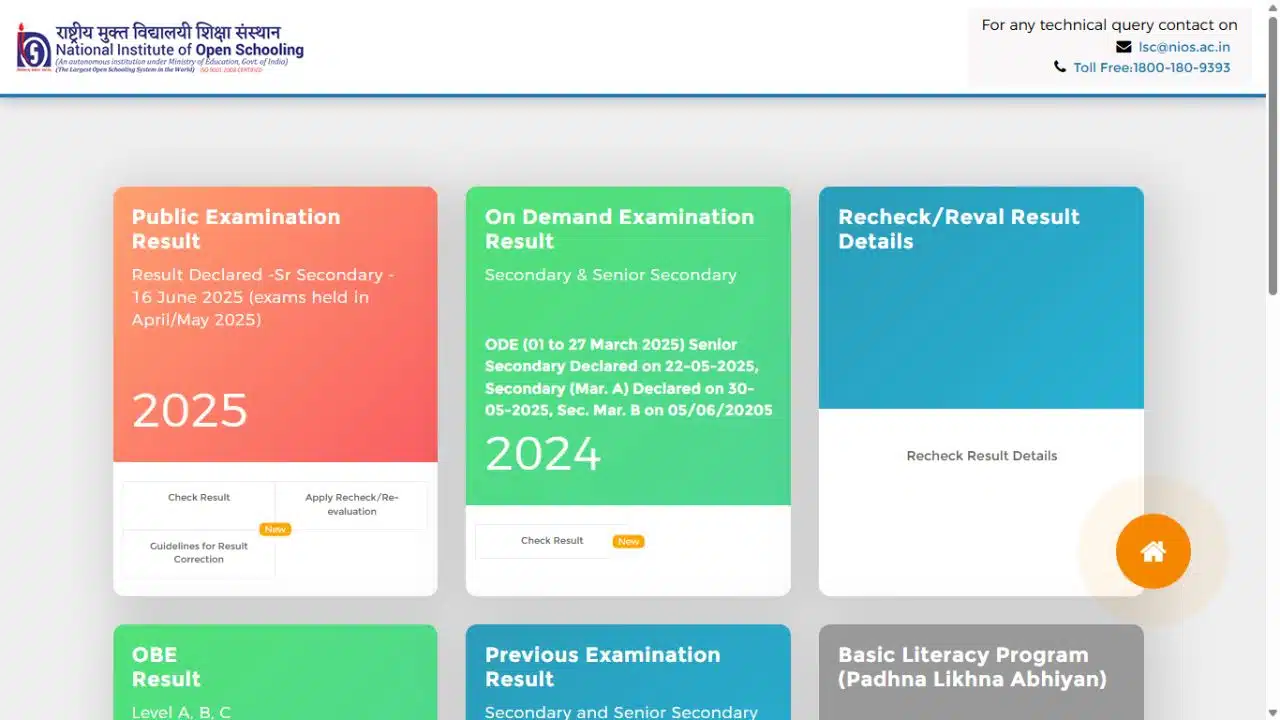Open Apply Recheck/Re-evaluation link
The width and height of the screenshot is (1280, 720).
pyautogui.click(x=352, y=504)
